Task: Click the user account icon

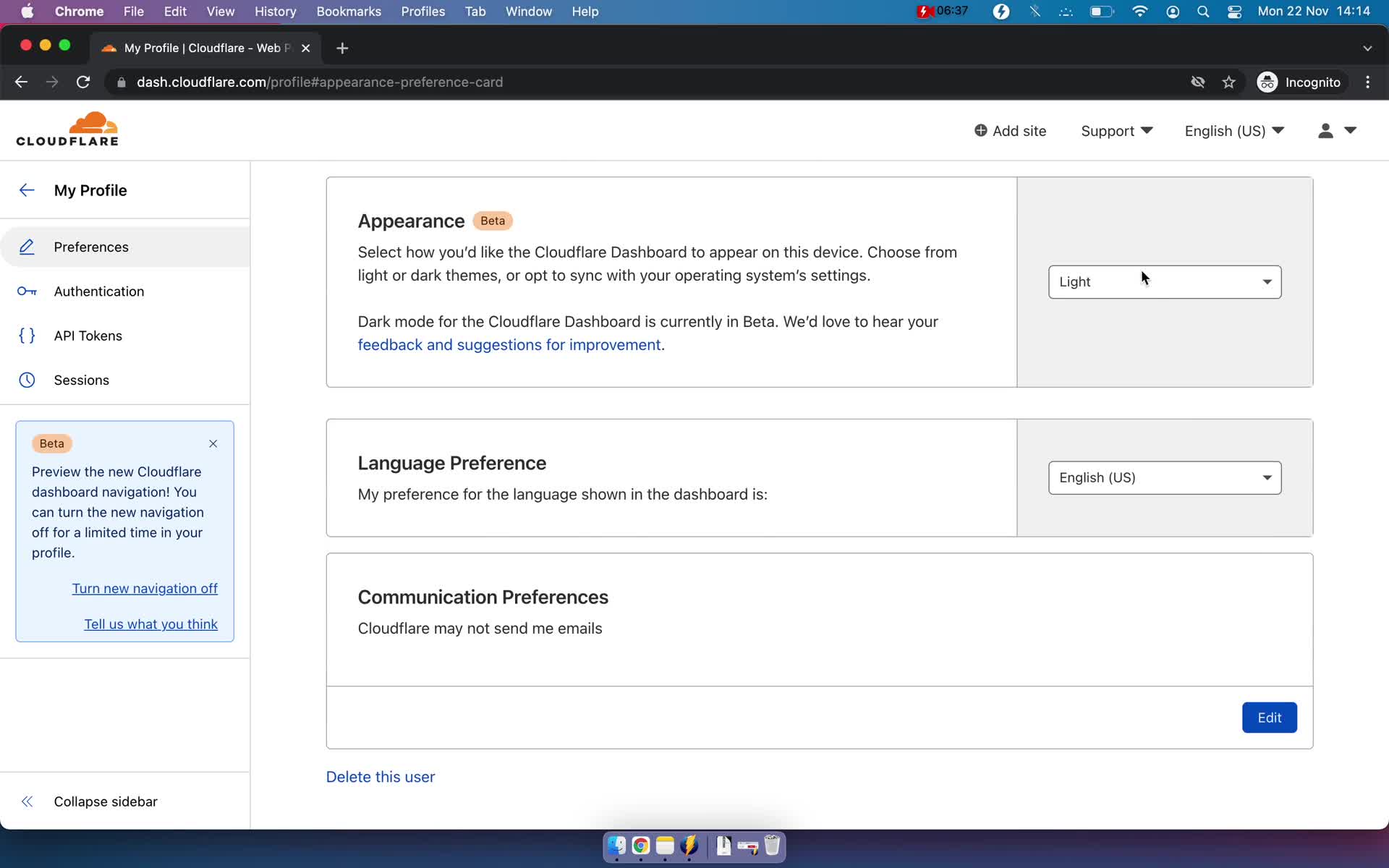Action: 1325,130
